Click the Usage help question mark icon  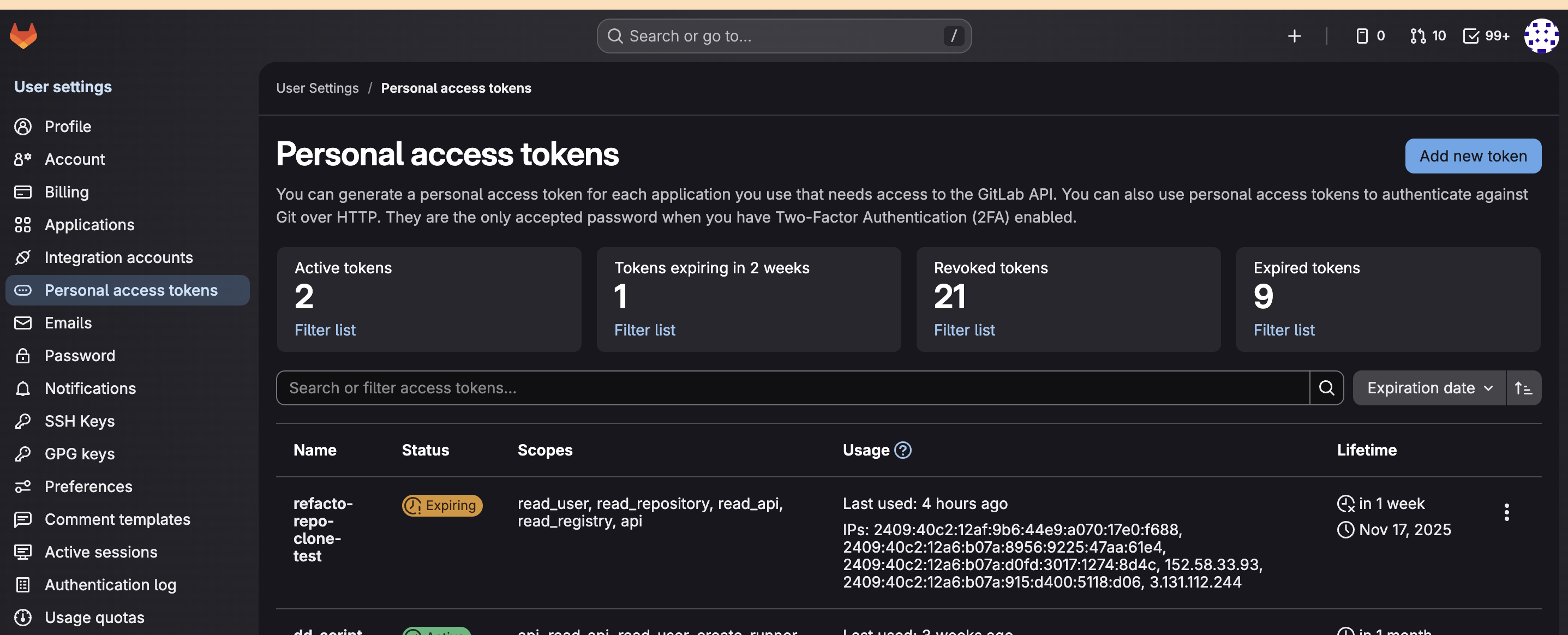pos(903,450)
